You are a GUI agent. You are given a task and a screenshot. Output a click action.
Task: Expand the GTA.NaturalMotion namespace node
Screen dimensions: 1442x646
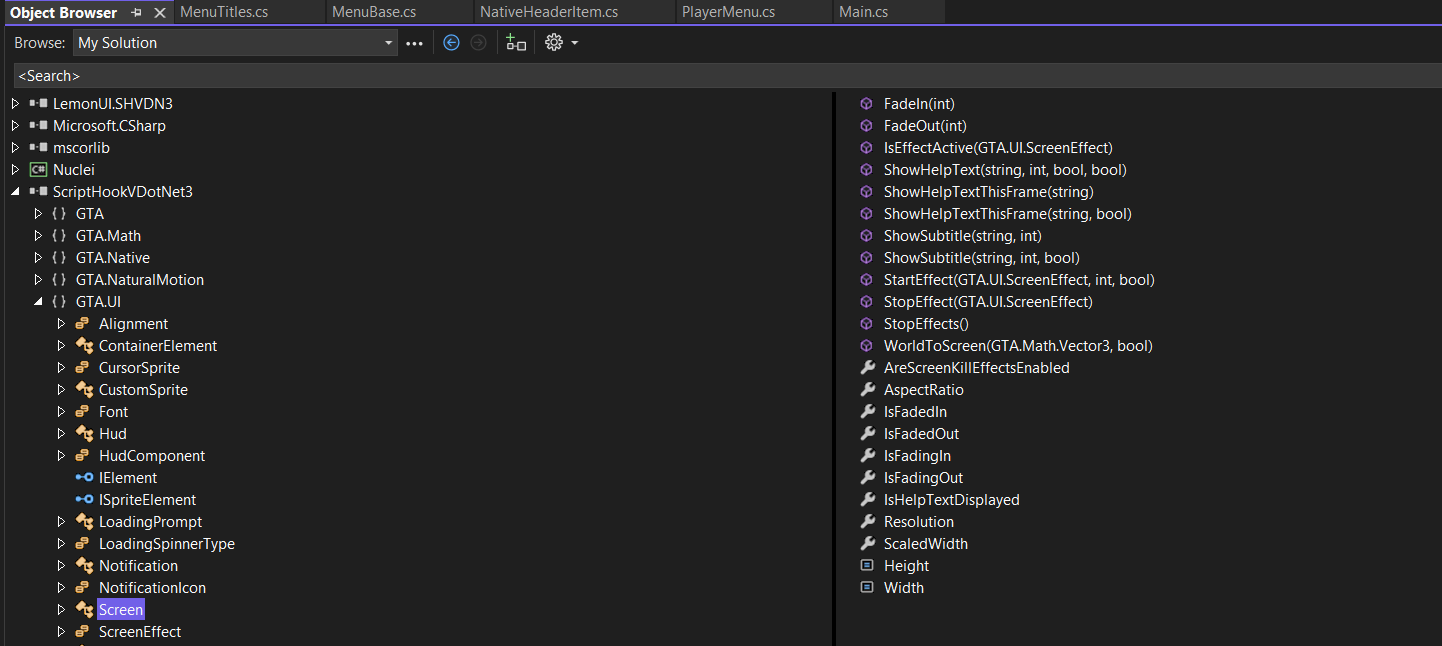tap(38, 280)
